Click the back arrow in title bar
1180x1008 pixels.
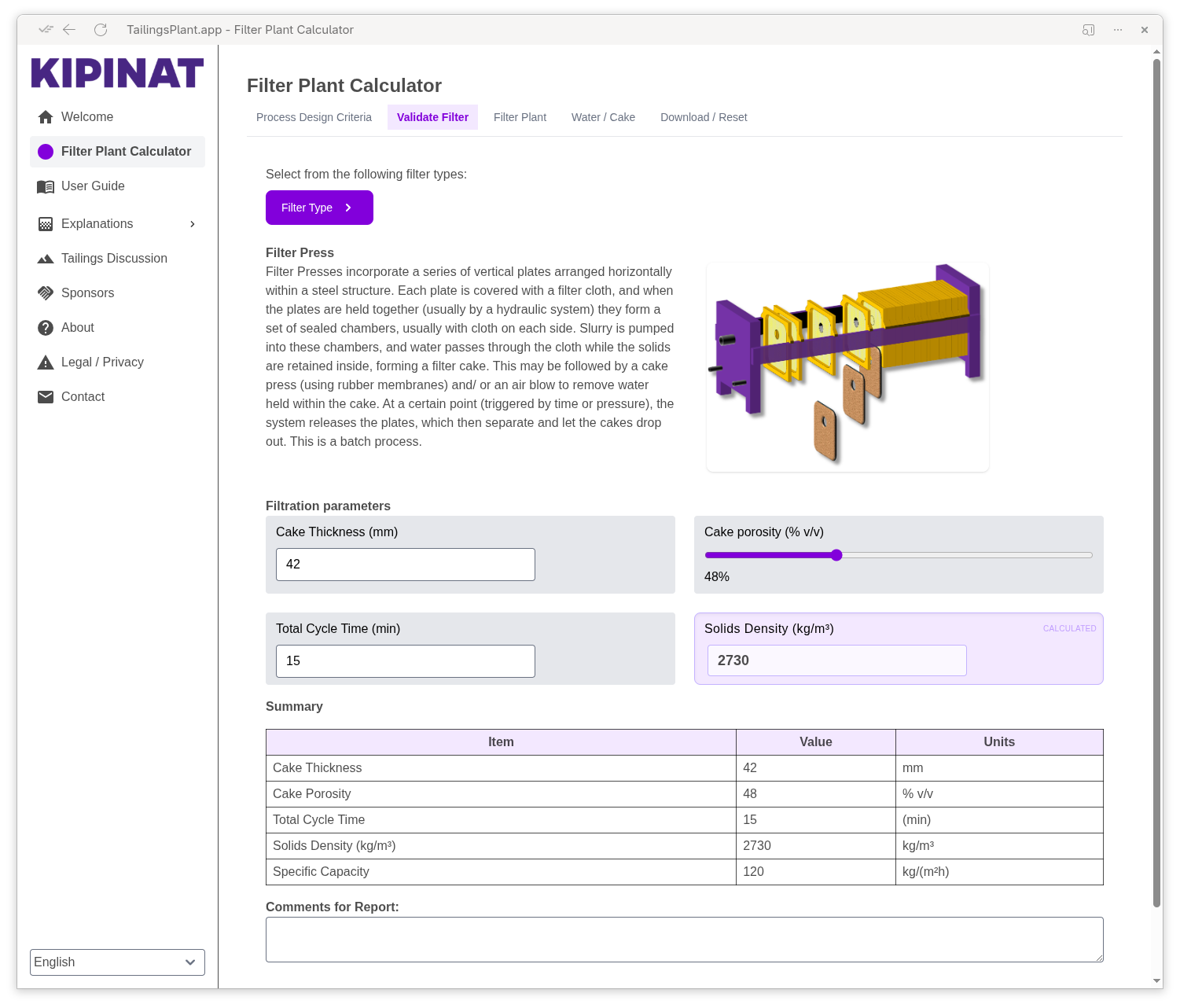(69, 30)
